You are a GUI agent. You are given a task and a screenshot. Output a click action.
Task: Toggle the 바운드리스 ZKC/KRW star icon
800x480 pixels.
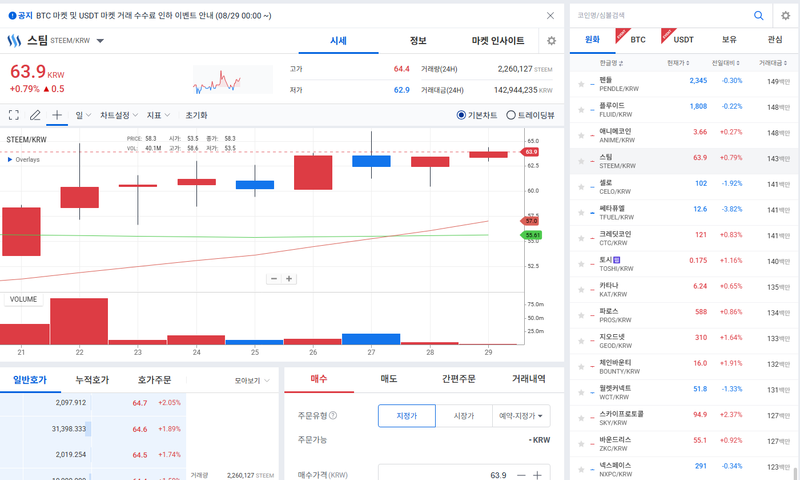(581, 444)
